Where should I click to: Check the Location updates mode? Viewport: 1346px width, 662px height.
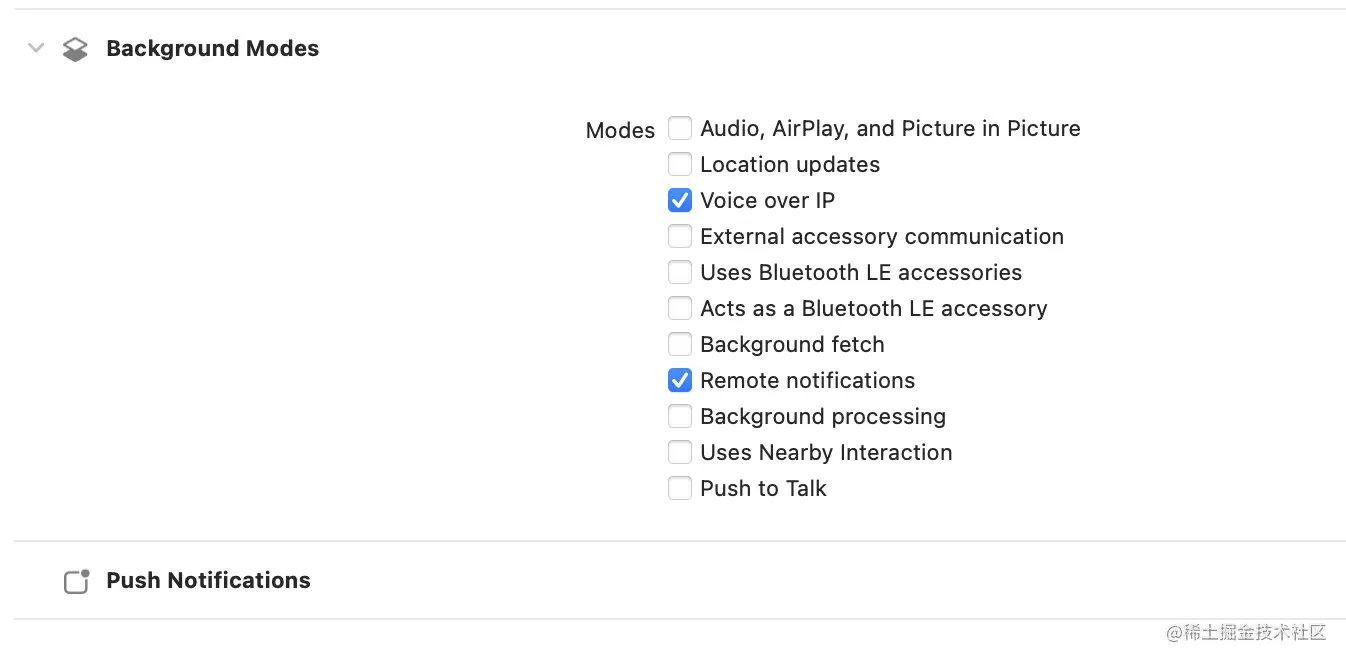pos(680,164)
